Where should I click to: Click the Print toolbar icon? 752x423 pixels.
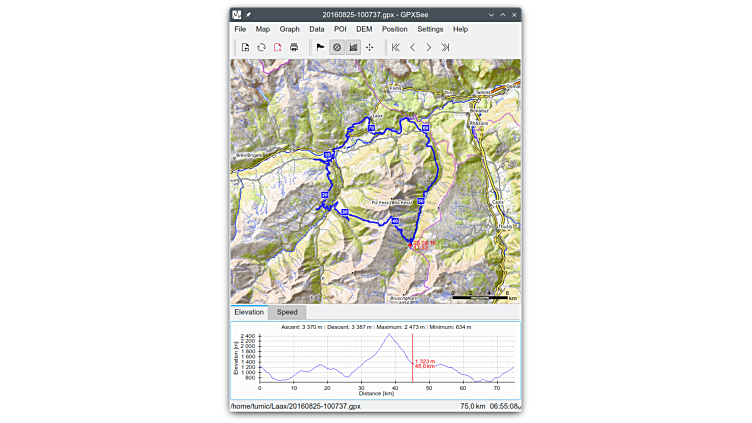coord(294,47)
